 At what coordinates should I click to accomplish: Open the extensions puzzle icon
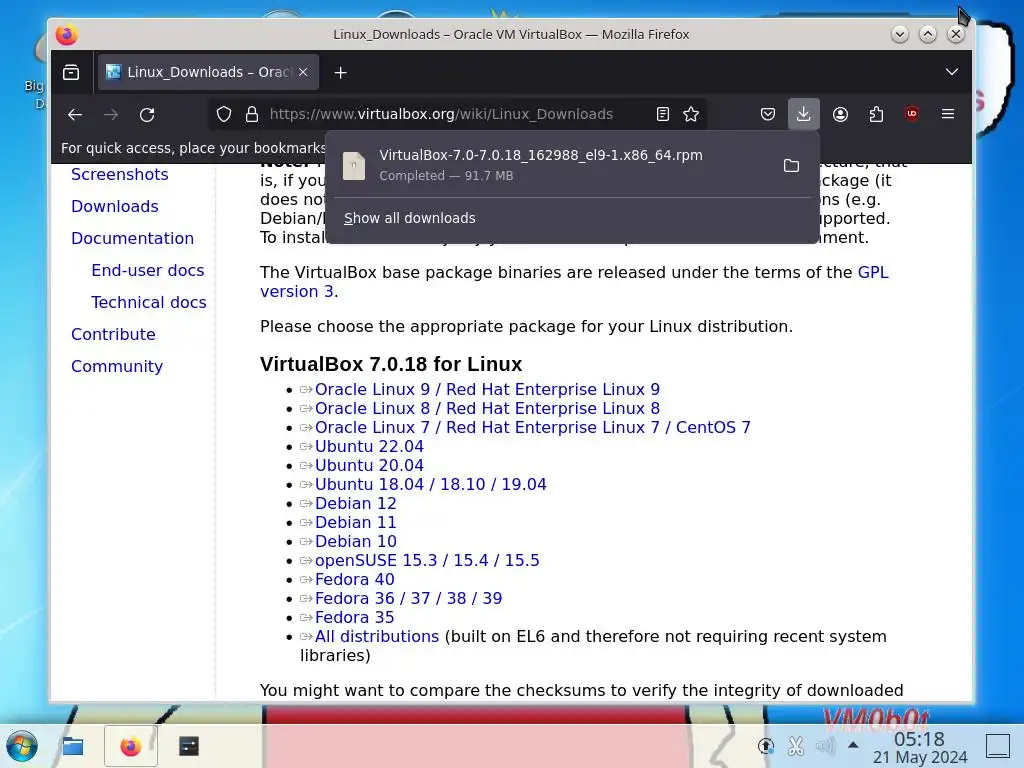tap(876, 114)
